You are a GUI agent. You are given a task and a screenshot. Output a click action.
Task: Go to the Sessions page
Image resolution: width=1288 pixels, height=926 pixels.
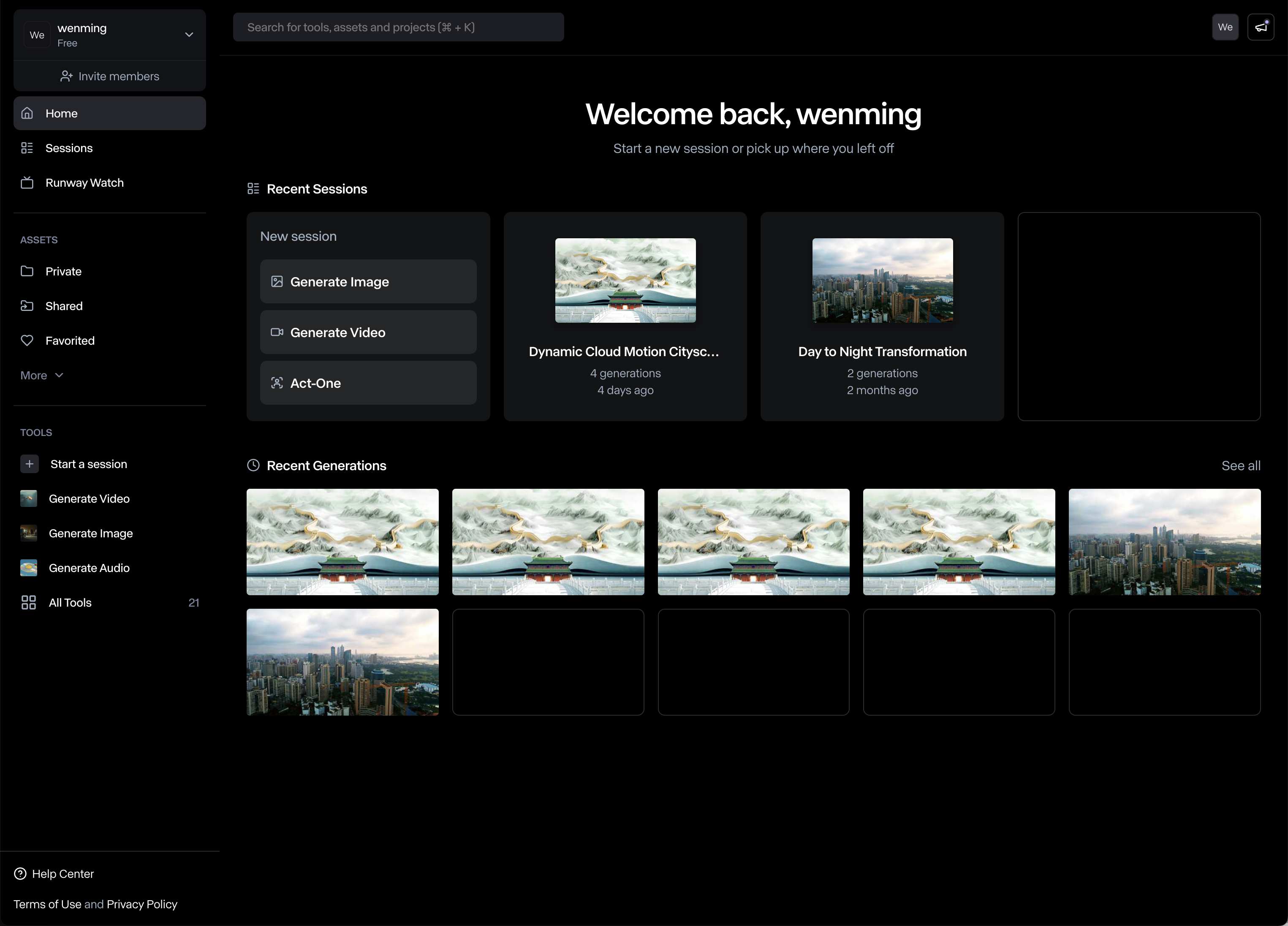[x=69, y=148]
